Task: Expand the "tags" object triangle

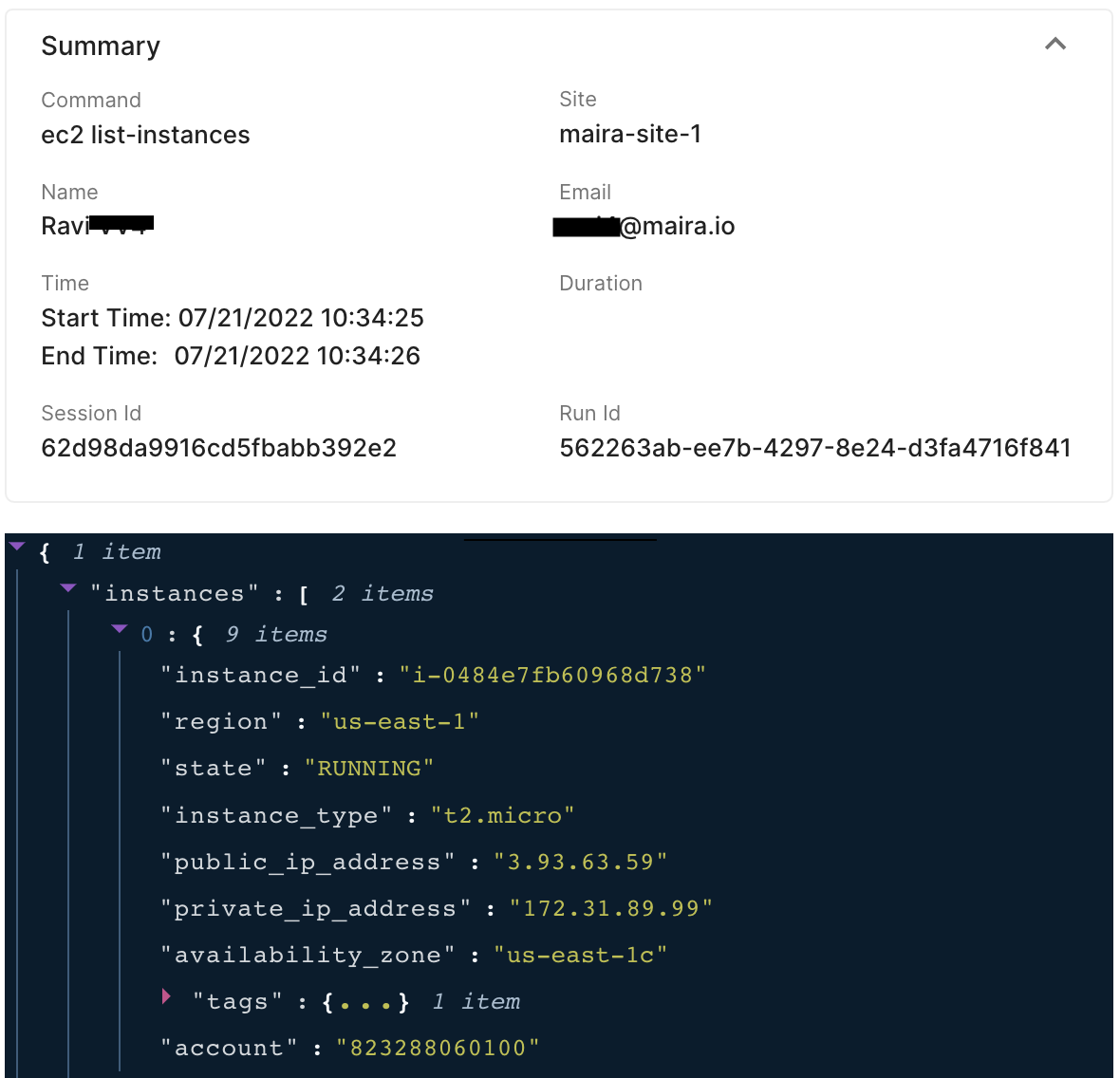Action: (167, 996)
